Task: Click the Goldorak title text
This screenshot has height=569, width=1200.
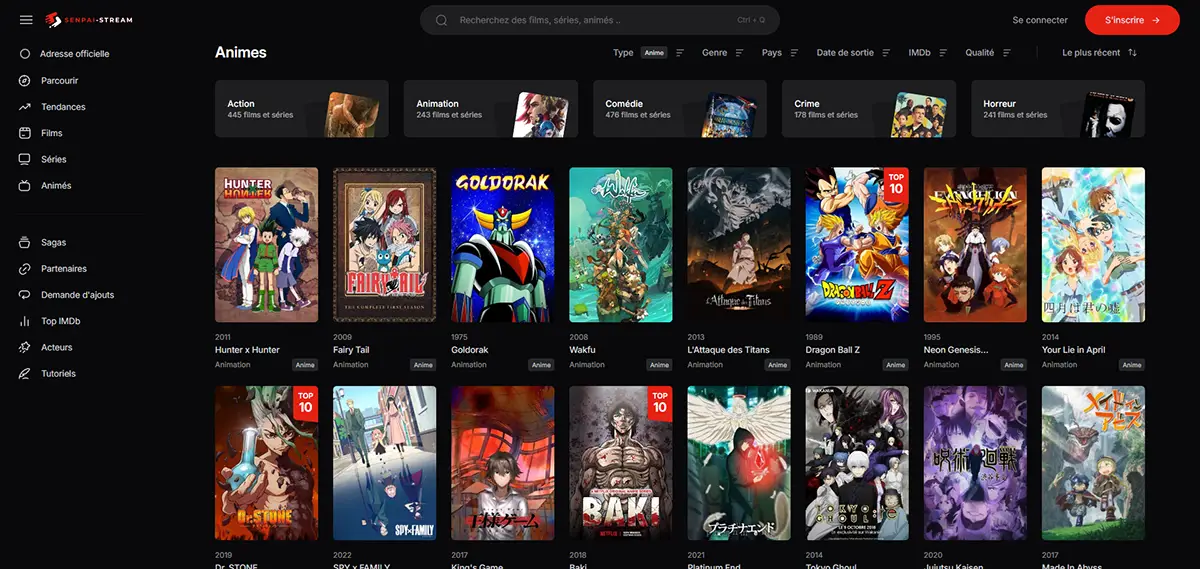Action: click(x=470, y=350)
